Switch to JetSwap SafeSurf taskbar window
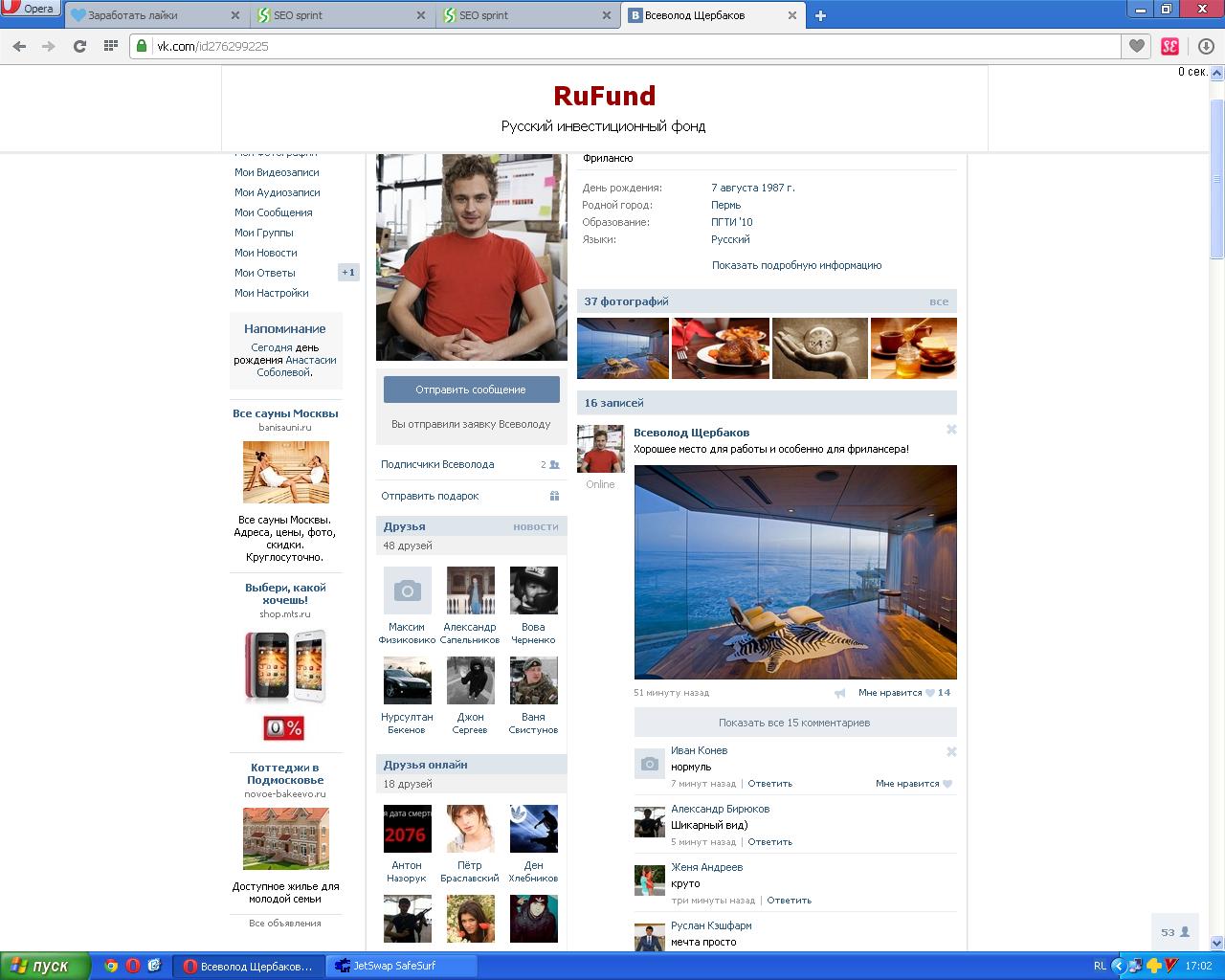 coord(402,967)
